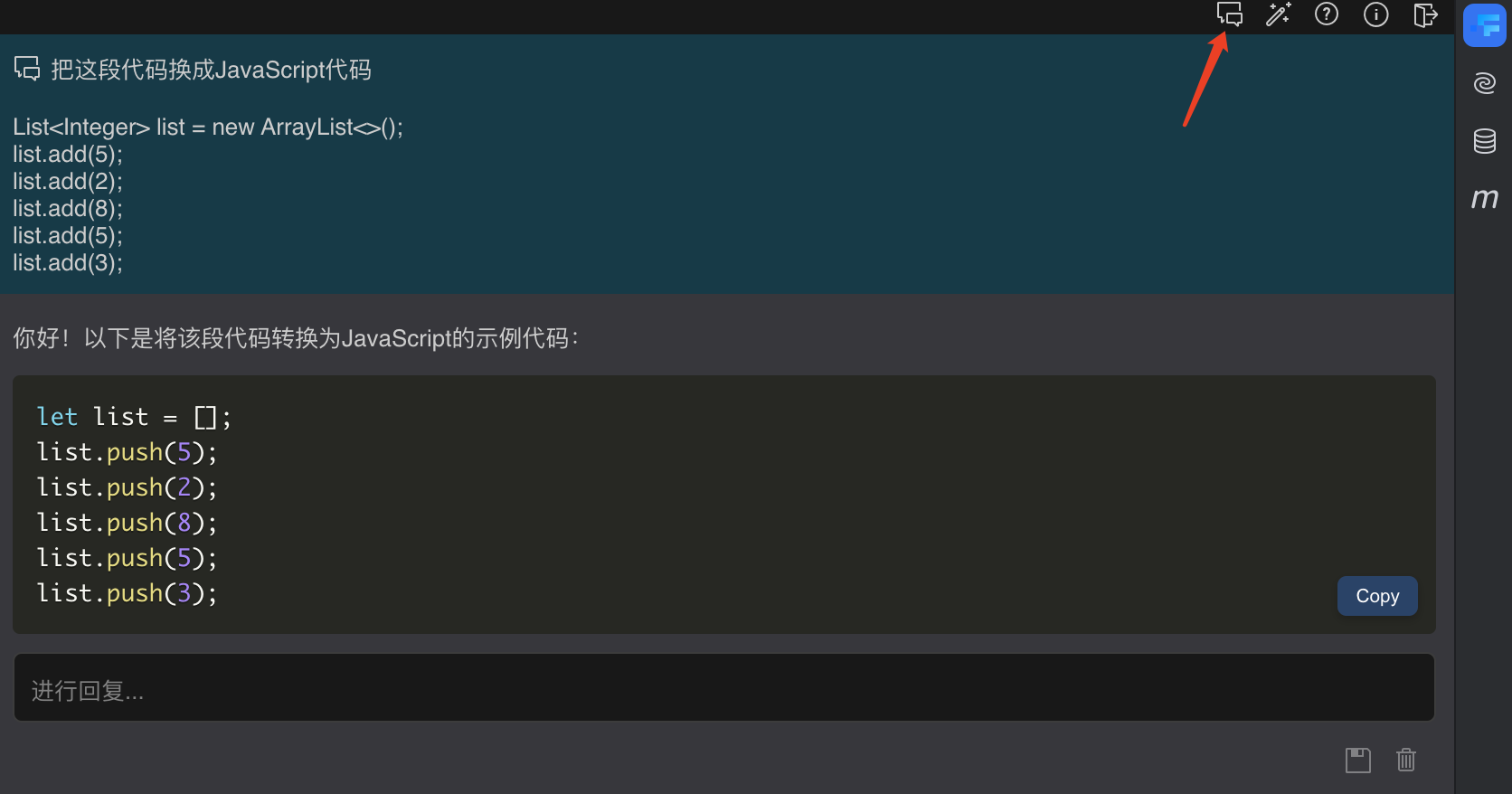
Task: Open the Database tool window icon
Action: point(1484,141)
